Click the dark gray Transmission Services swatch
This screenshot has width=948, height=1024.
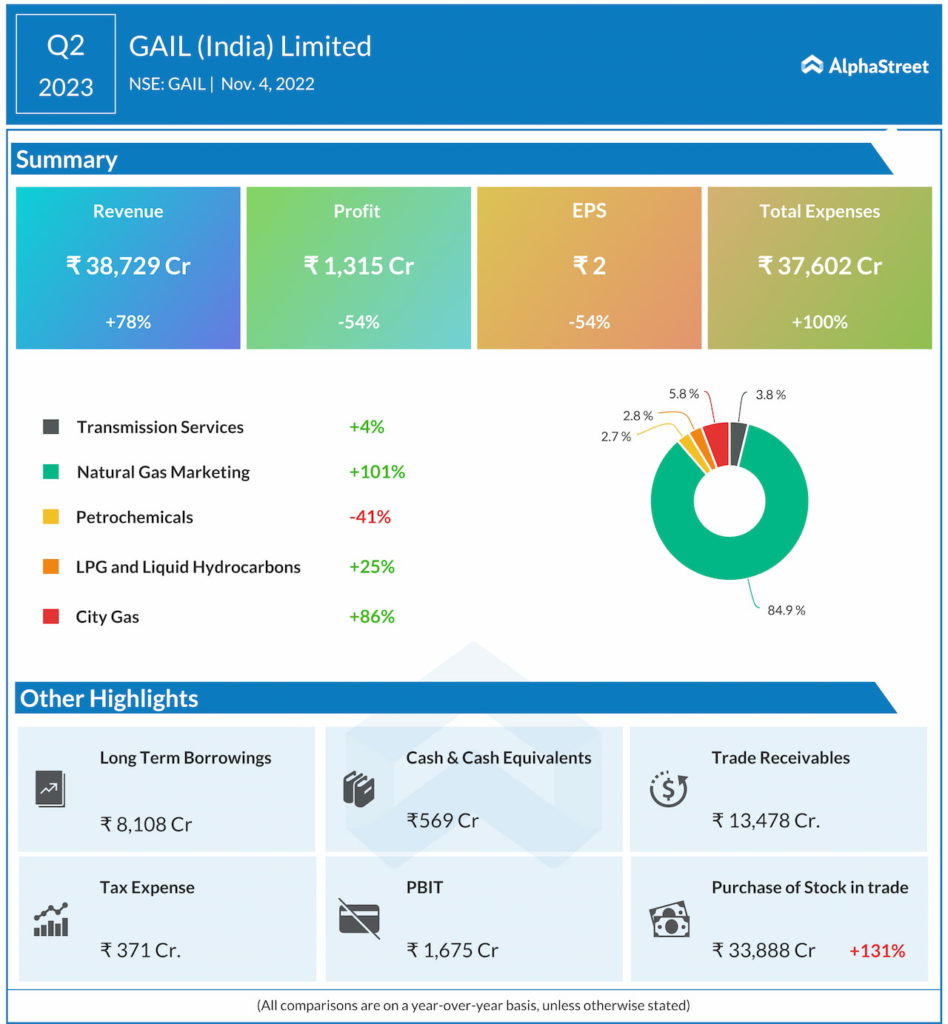50,427
